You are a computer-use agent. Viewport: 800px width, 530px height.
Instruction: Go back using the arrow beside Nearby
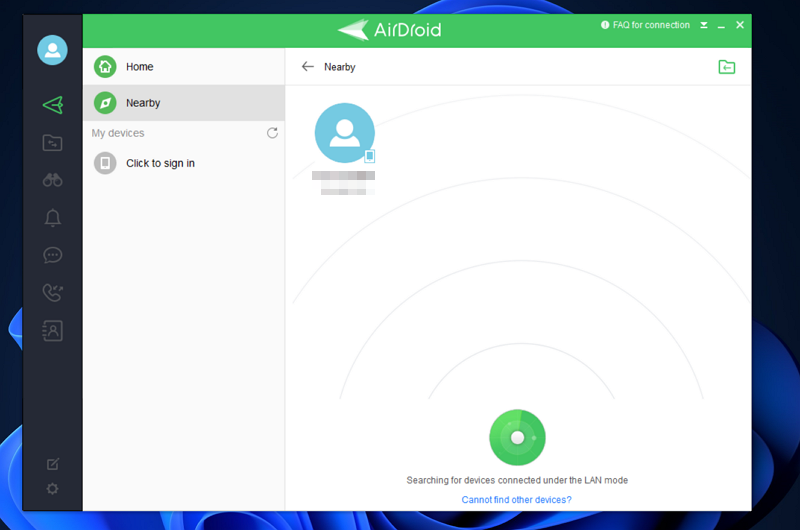pyautogui.click(x=307, y=67)
